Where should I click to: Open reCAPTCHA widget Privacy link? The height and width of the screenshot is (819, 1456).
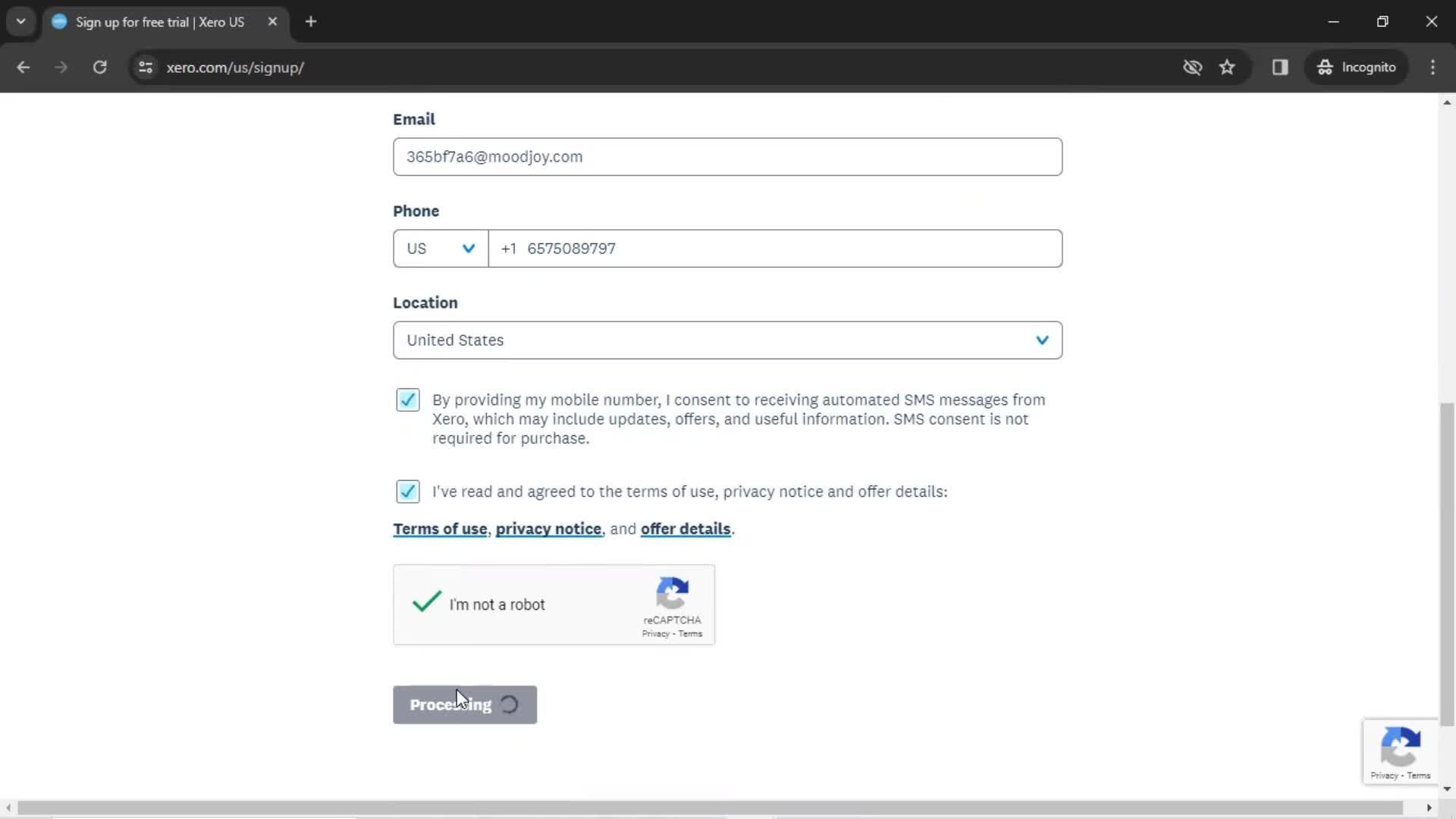655,634
